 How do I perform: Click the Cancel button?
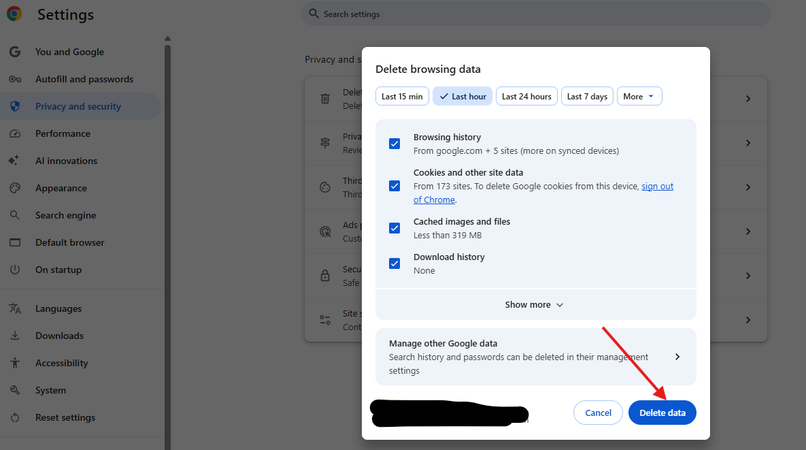(x=598, y=412)
